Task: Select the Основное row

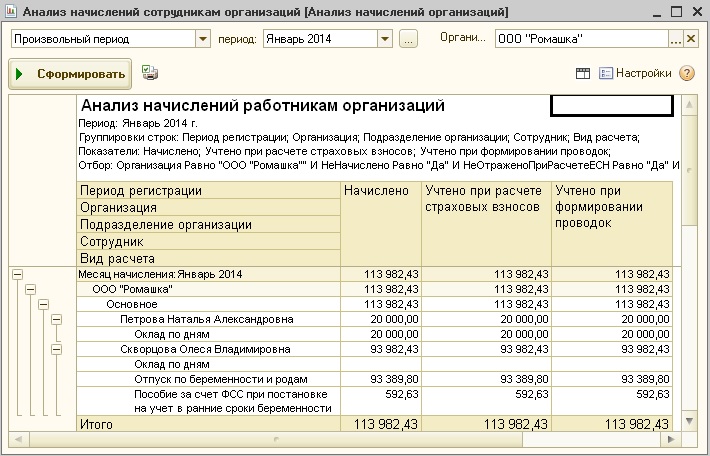Action: pos(374,304)
